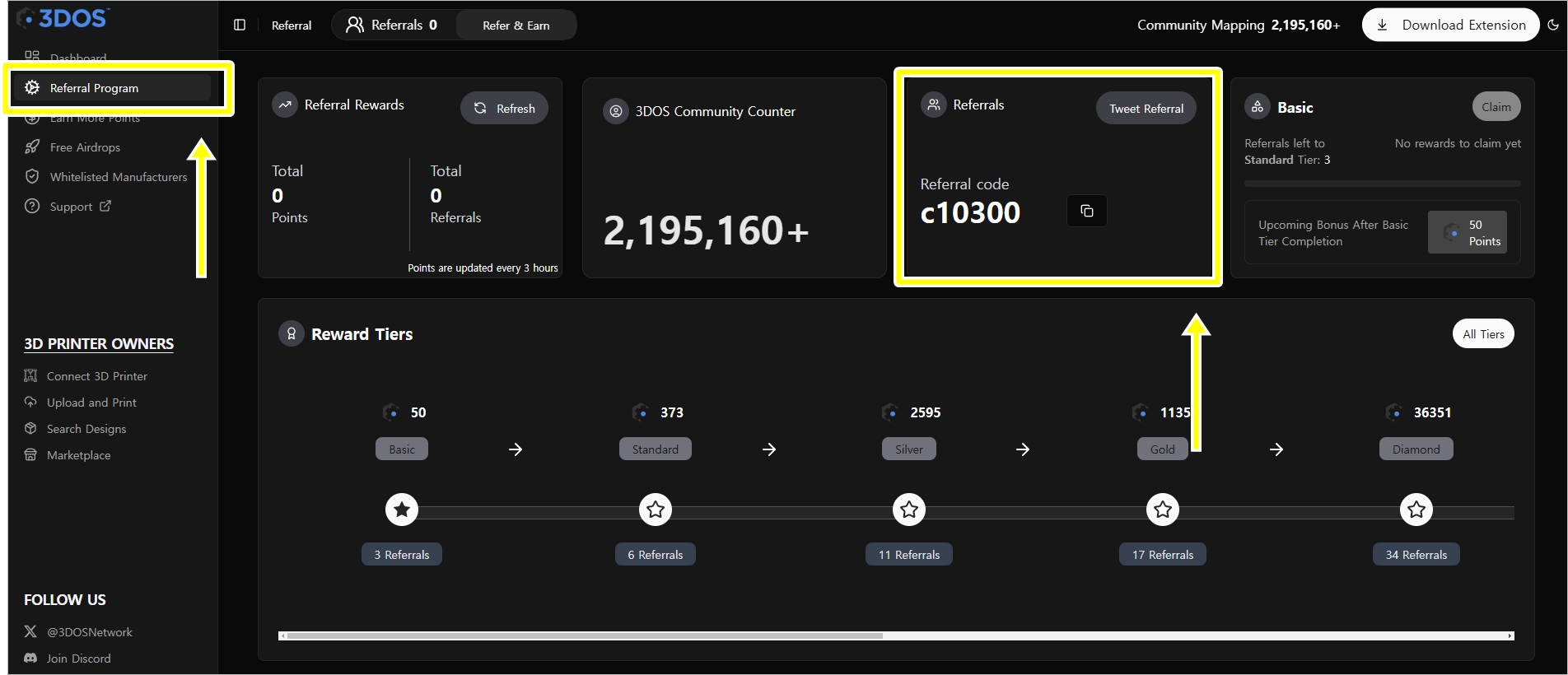
Task: Open Search Designs
Action: [x=86, y=429]
